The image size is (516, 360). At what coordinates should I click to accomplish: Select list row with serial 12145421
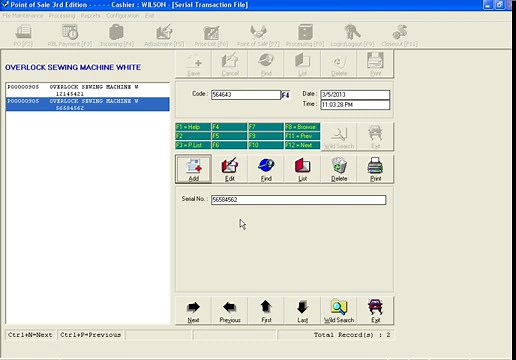point(88,90)
